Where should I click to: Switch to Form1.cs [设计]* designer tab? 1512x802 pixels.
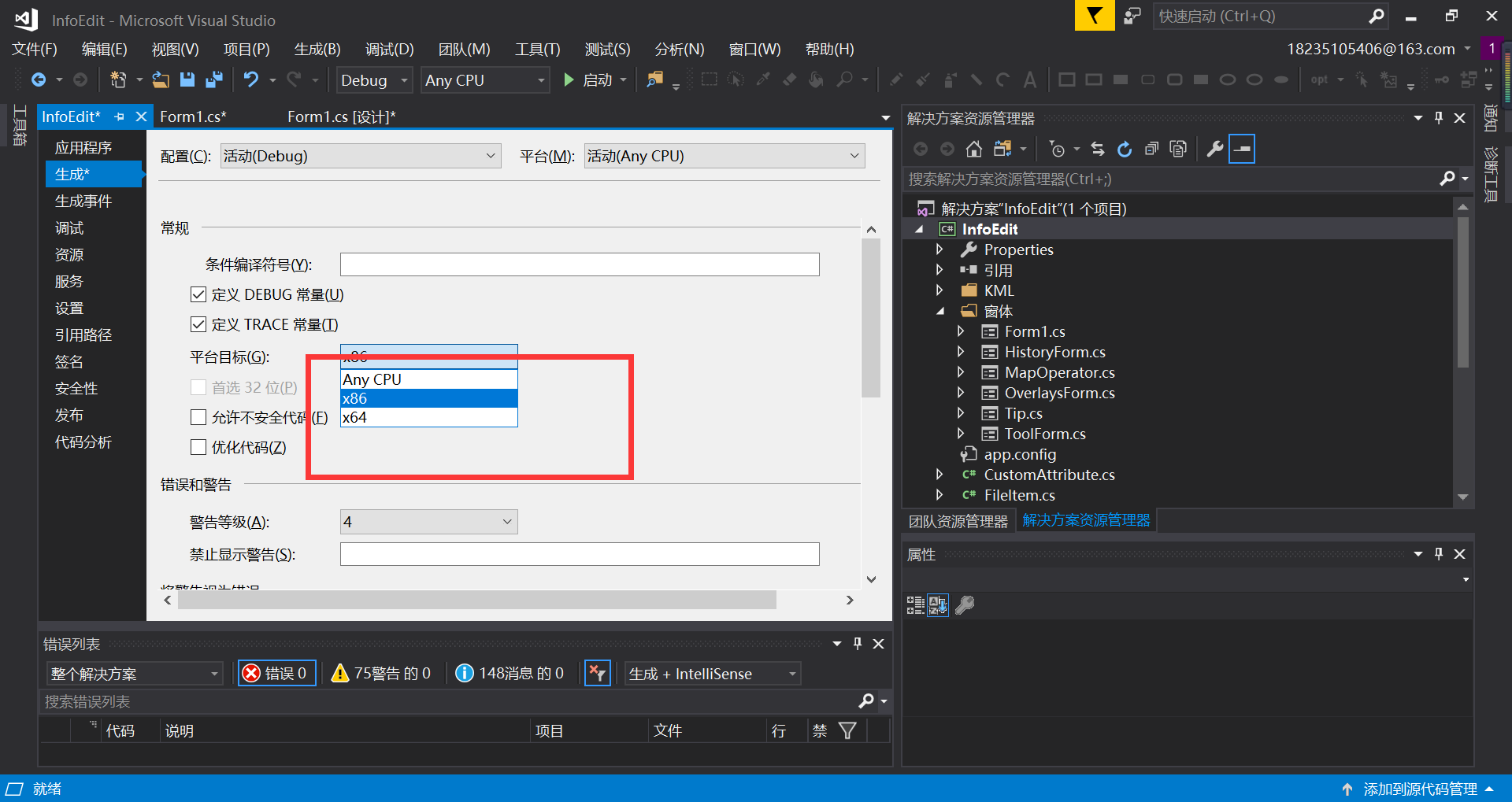(x=341, y=116)
